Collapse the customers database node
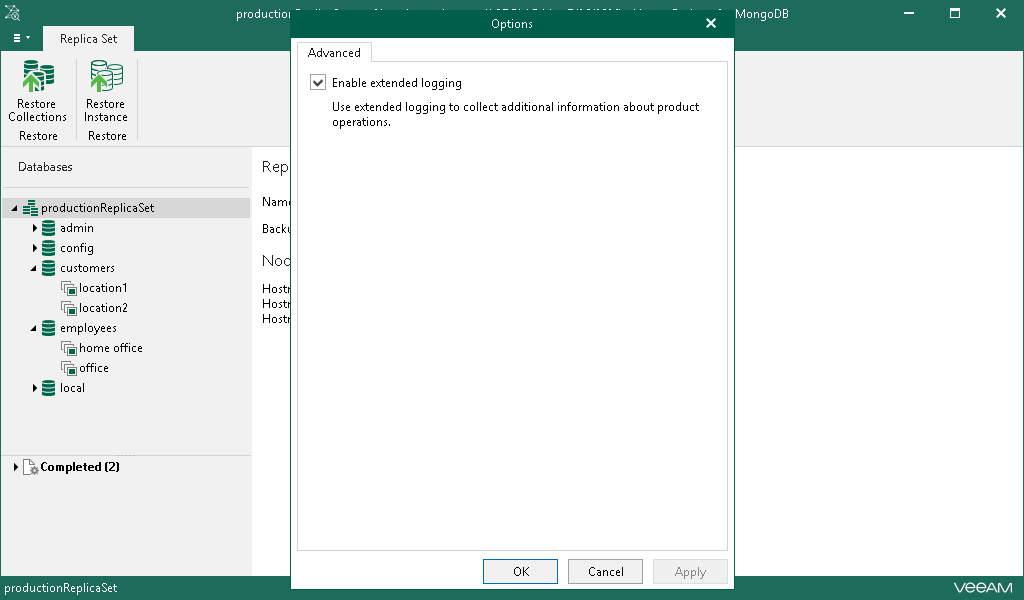 point(34,268)
